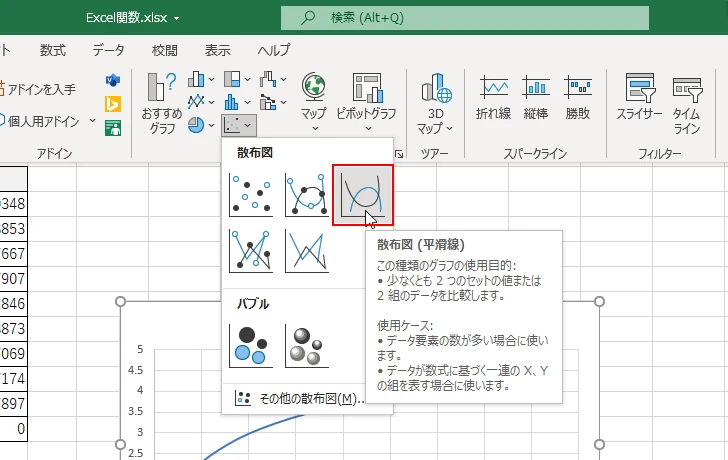Expand the waterfall chart dropdown arrow

coord(283,80)
